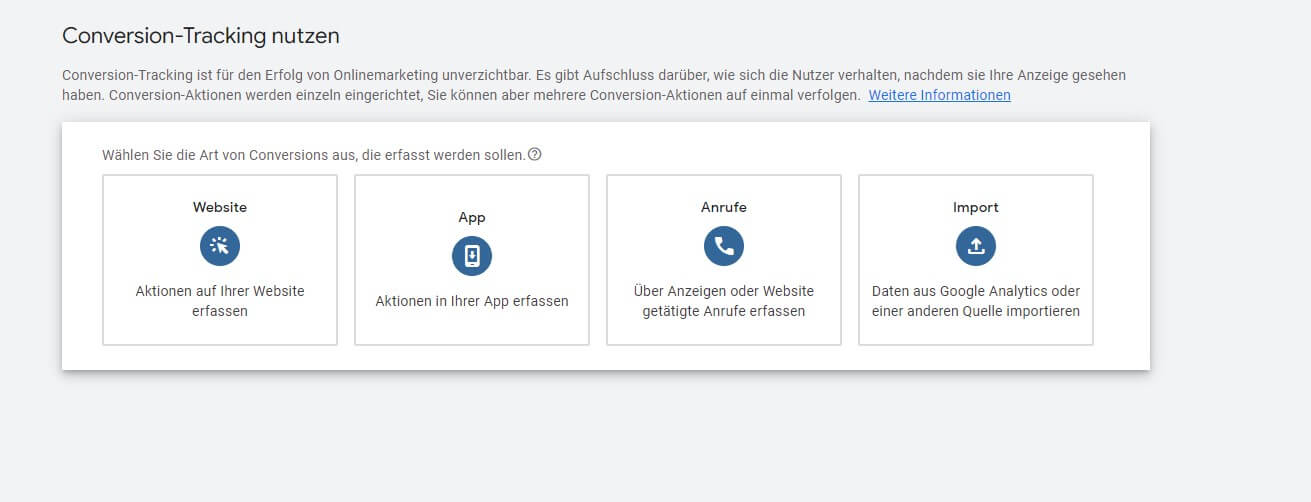This screenshot has width=1311, height=502.
Task: Pick the Import card title
Action: [976, 208]
